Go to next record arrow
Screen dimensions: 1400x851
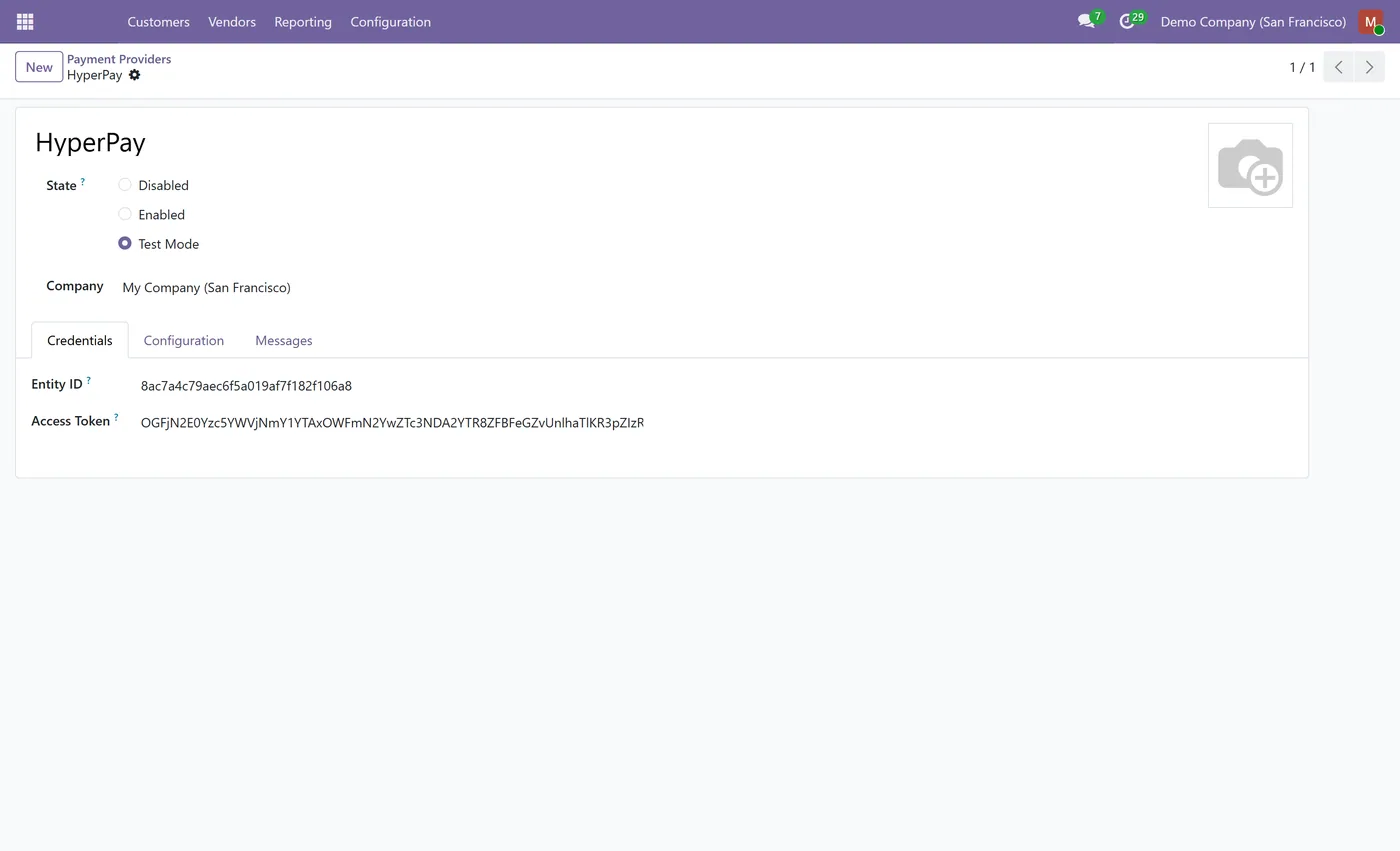(x=1369, y=67)
